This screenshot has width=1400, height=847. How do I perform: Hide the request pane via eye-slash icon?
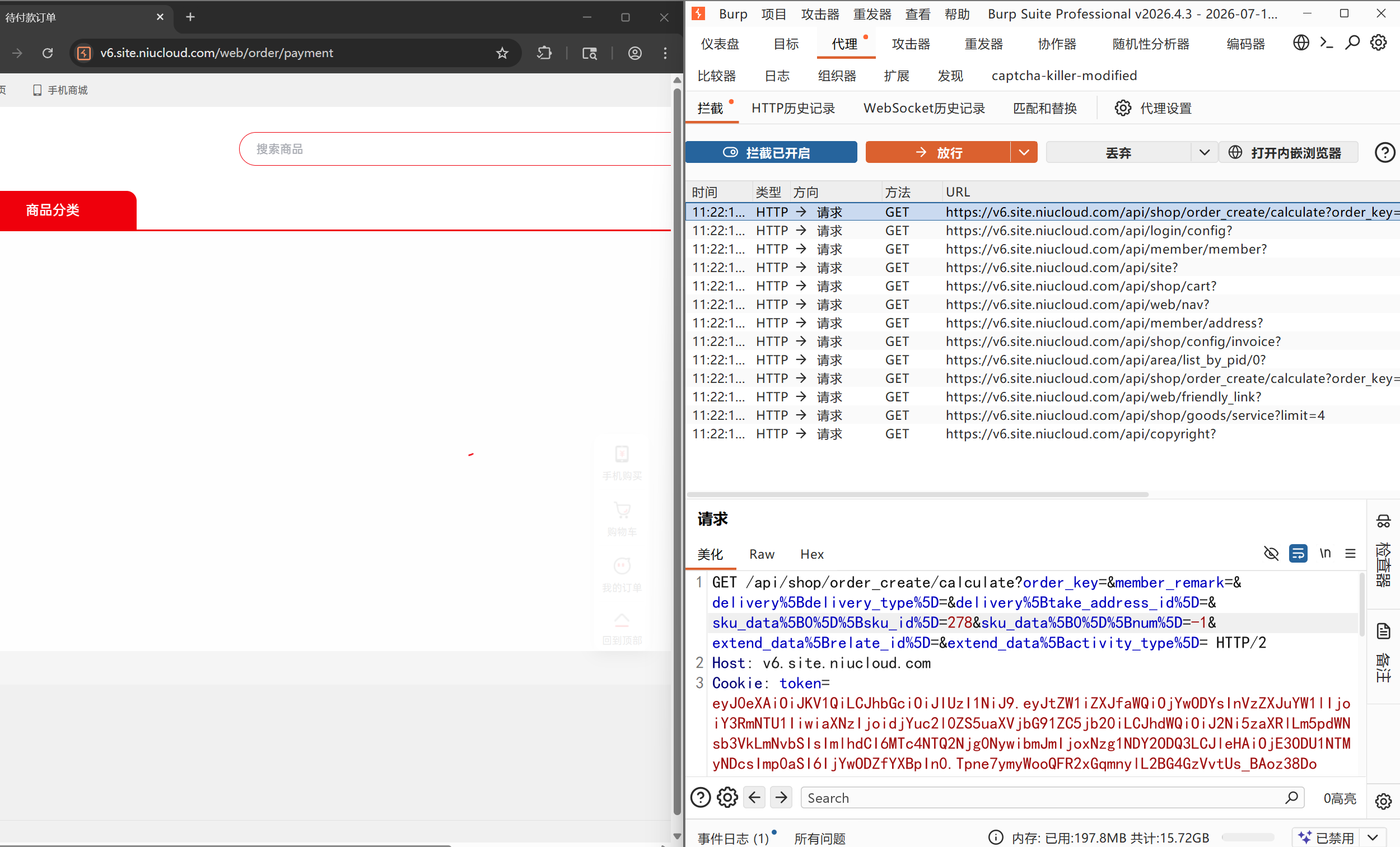pos(1271,553)
